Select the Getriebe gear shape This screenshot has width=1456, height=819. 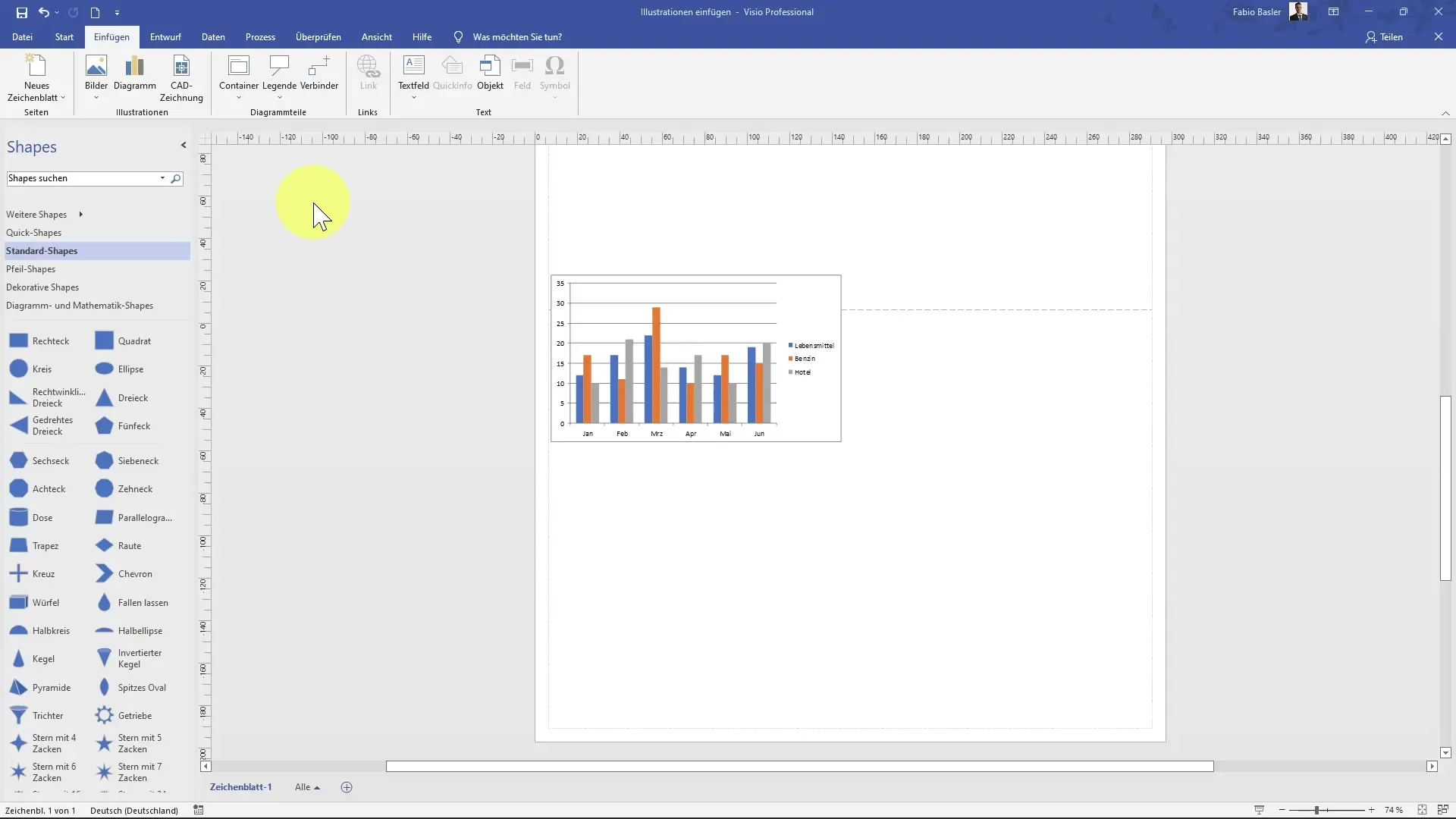point(124,716)
